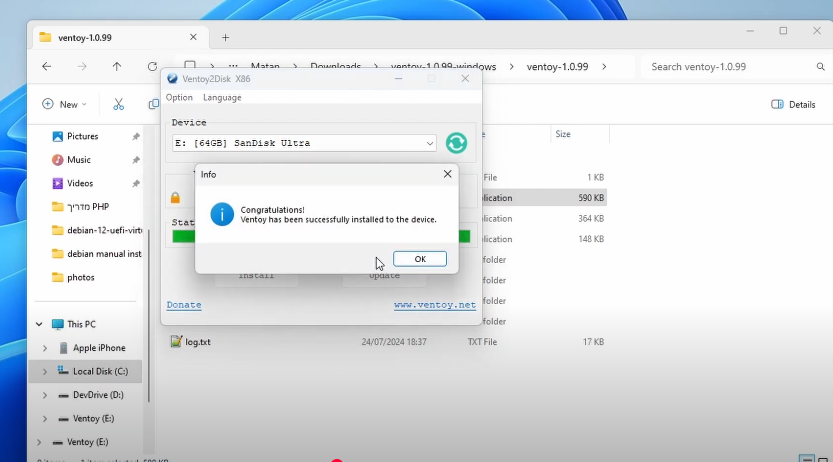Open a new Explorer tab with plus
Image resolution: width=833 pixels, height=462 pixels.
tap(225, 37)
